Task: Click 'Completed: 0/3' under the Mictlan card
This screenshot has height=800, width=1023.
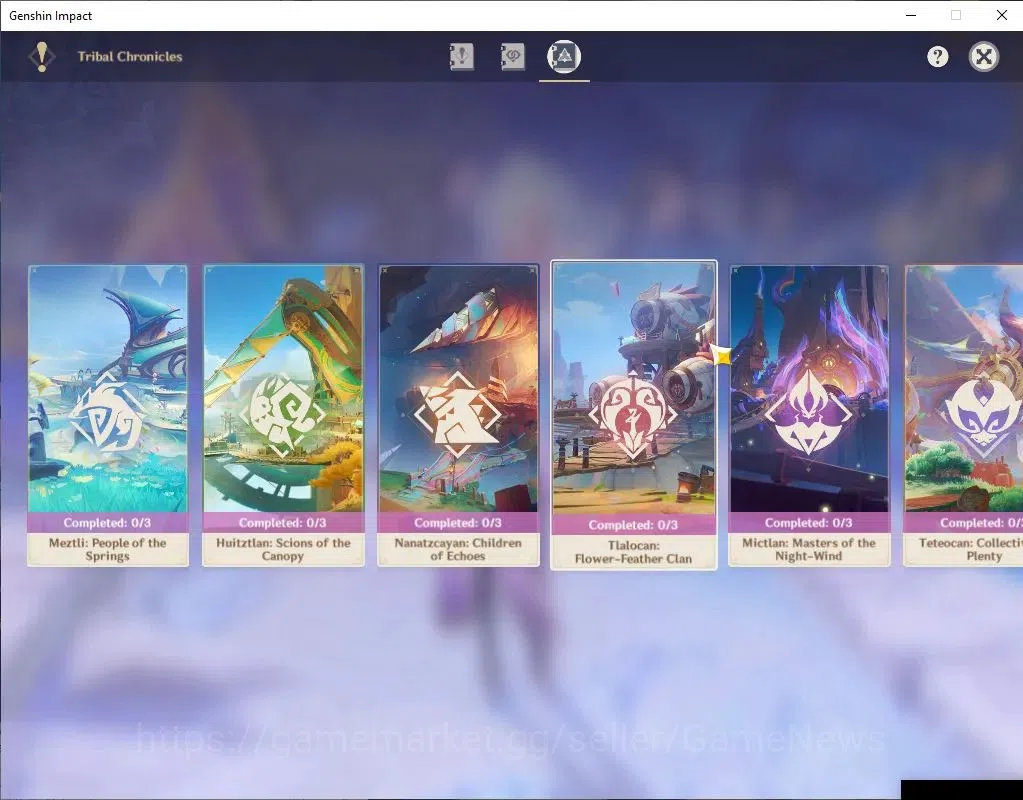Action: click(x=808, y=523)
